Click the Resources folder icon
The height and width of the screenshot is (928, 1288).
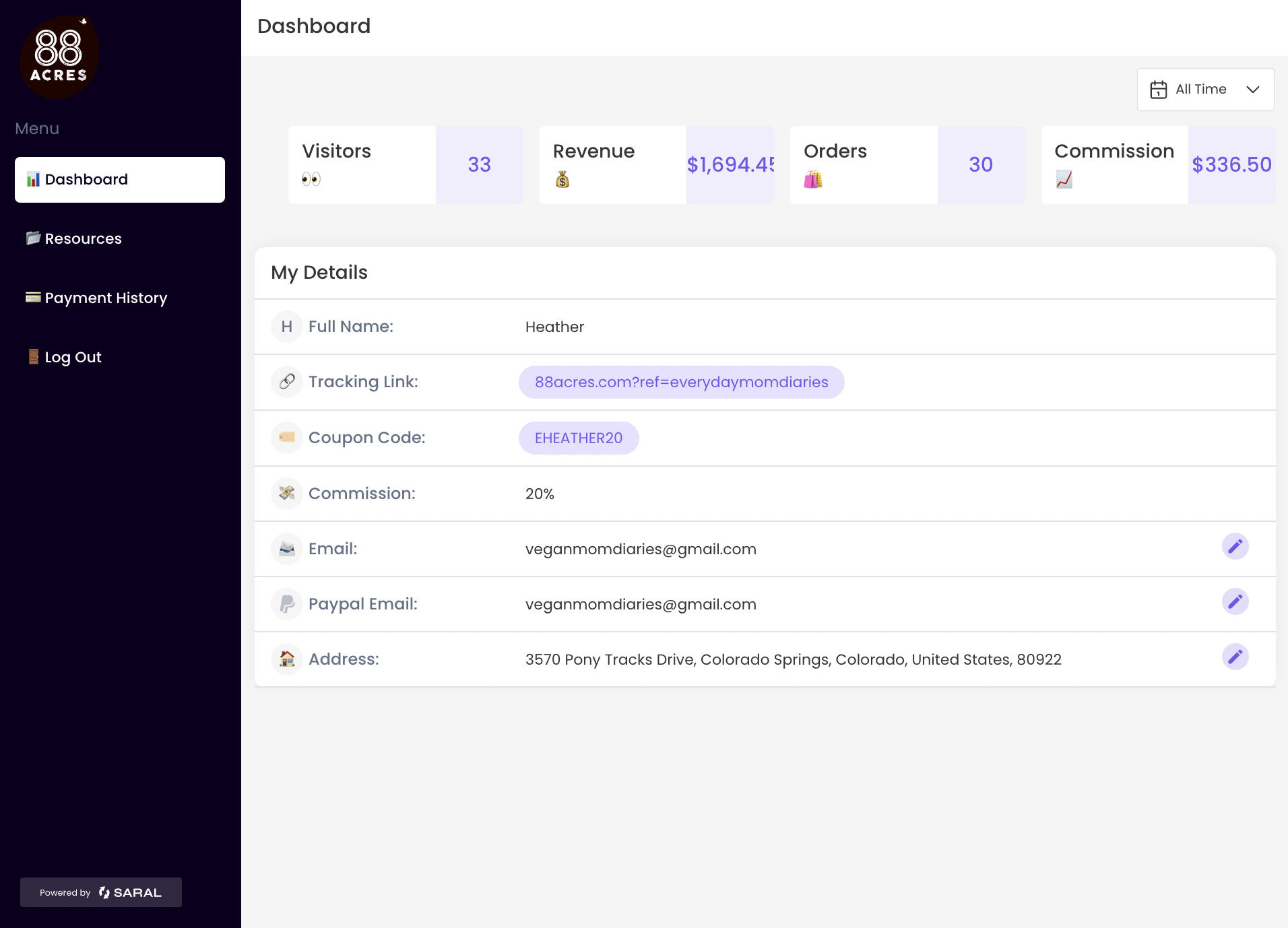tap(33, 238)
